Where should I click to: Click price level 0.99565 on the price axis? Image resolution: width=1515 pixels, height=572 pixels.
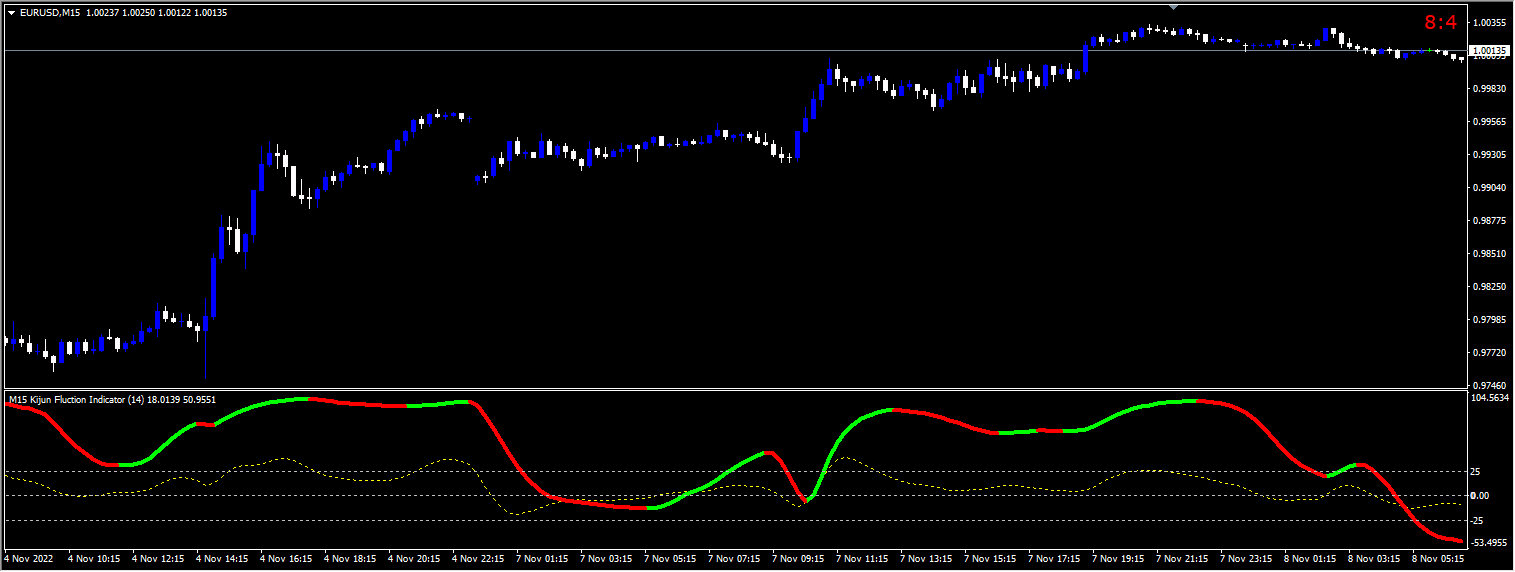1490,121
